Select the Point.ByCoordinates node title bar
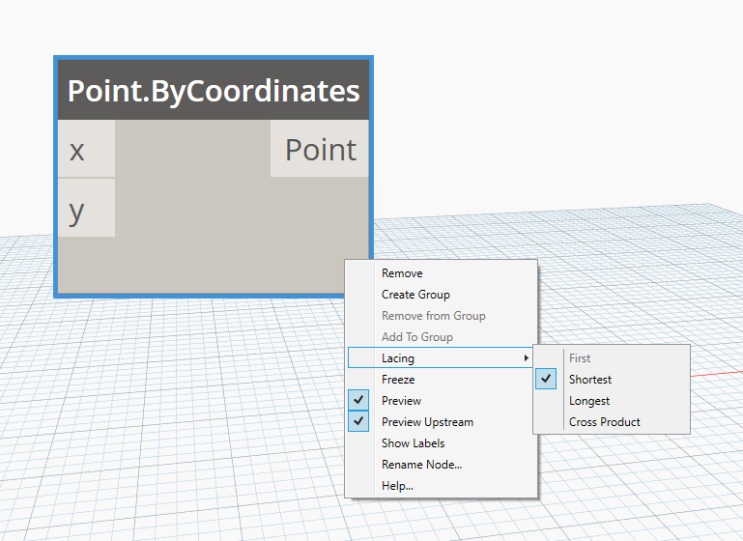The width and height of the screenshot is (743, 541). [213, 91]
